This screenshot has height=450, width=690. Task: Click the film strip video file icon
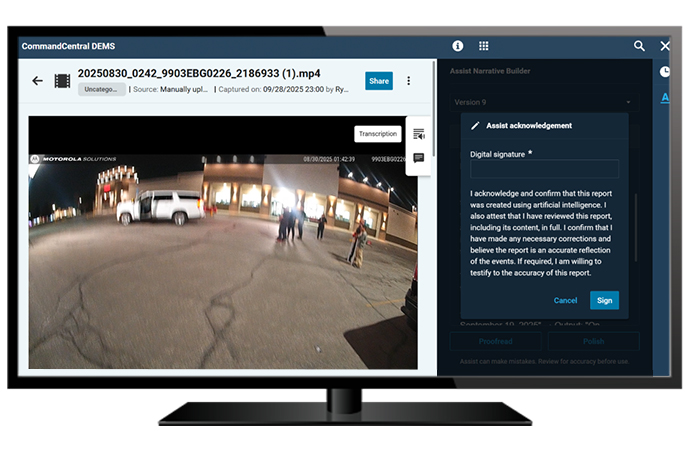(x=62, y=81)
